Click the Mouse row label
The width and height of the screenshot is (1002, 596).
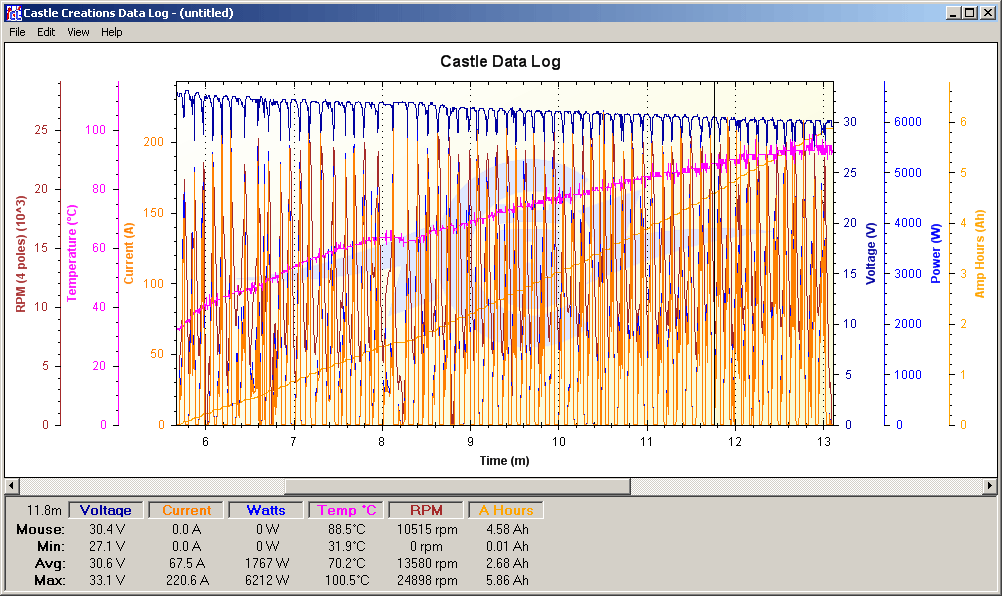click(x=40, y=530)
